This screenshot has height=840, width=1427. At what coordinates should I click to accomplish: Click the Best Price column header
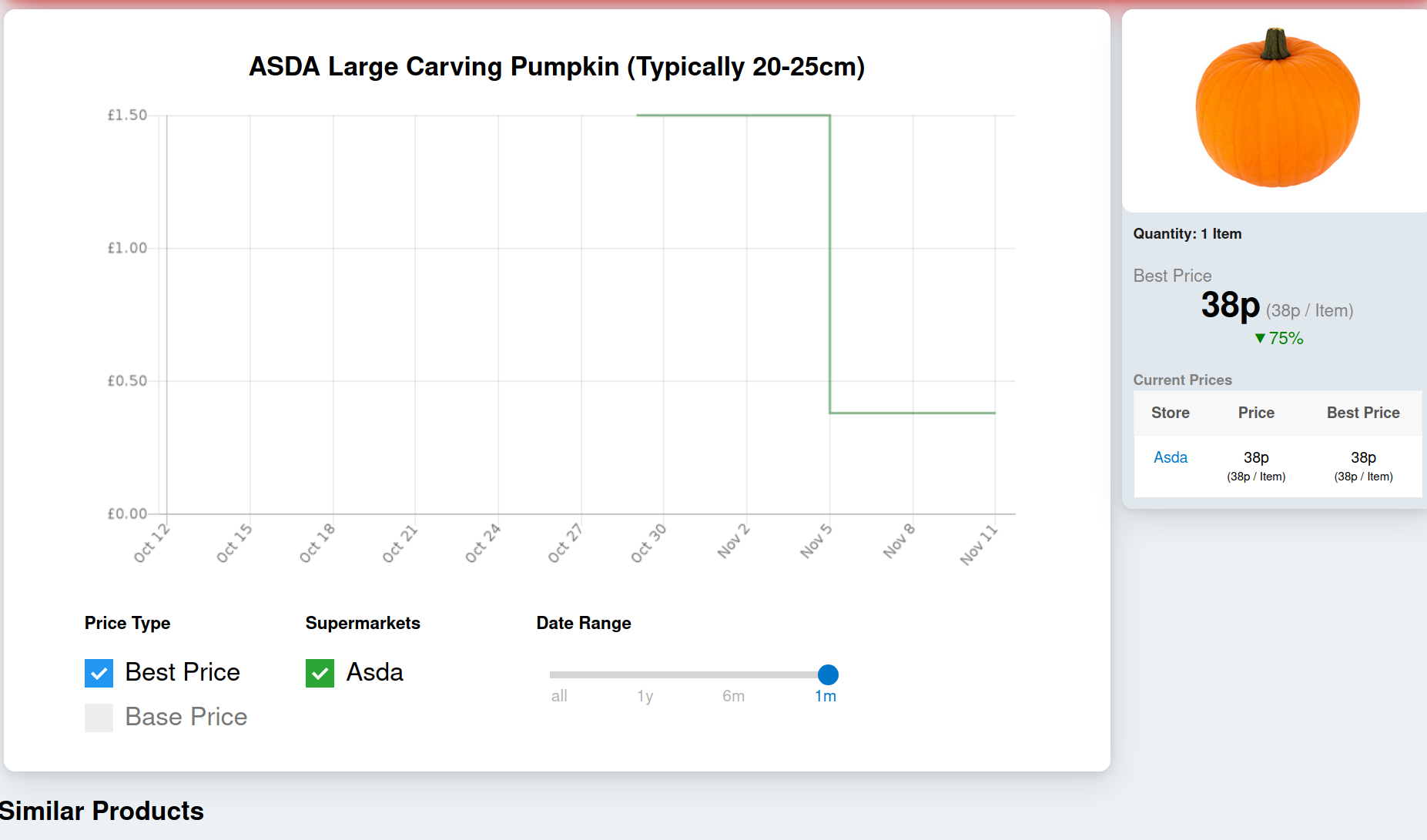tap(1362, 413)
